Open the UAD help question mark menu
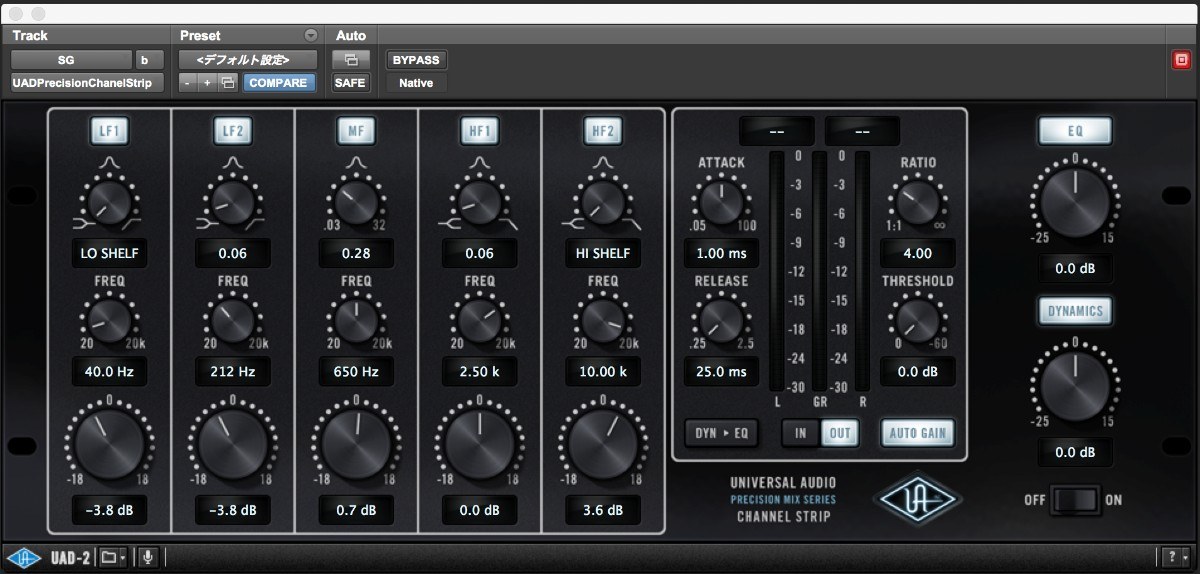This screenshot has height=574, width=1200. [x=1174, y=557]
